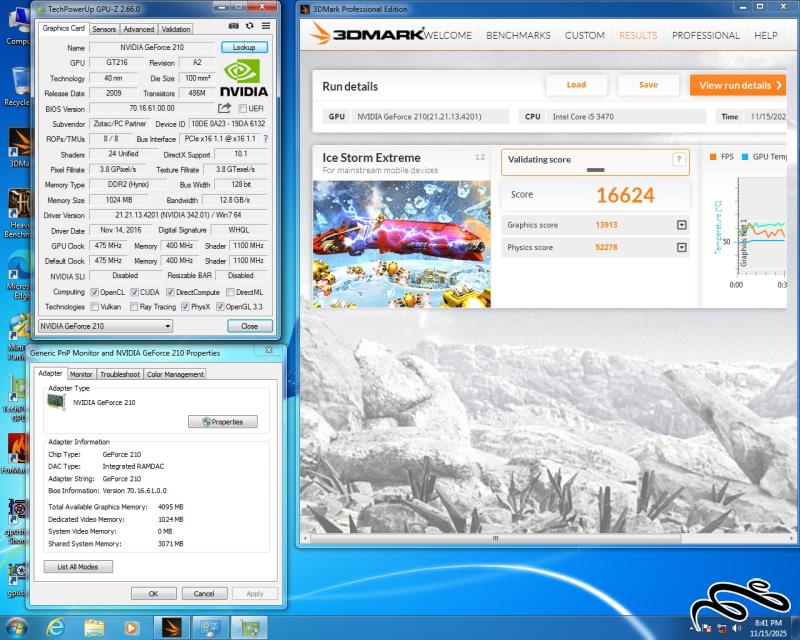Open Internet Explorer from the taskbar
This screenshot has height=640, width=800.
click(56, 627)
